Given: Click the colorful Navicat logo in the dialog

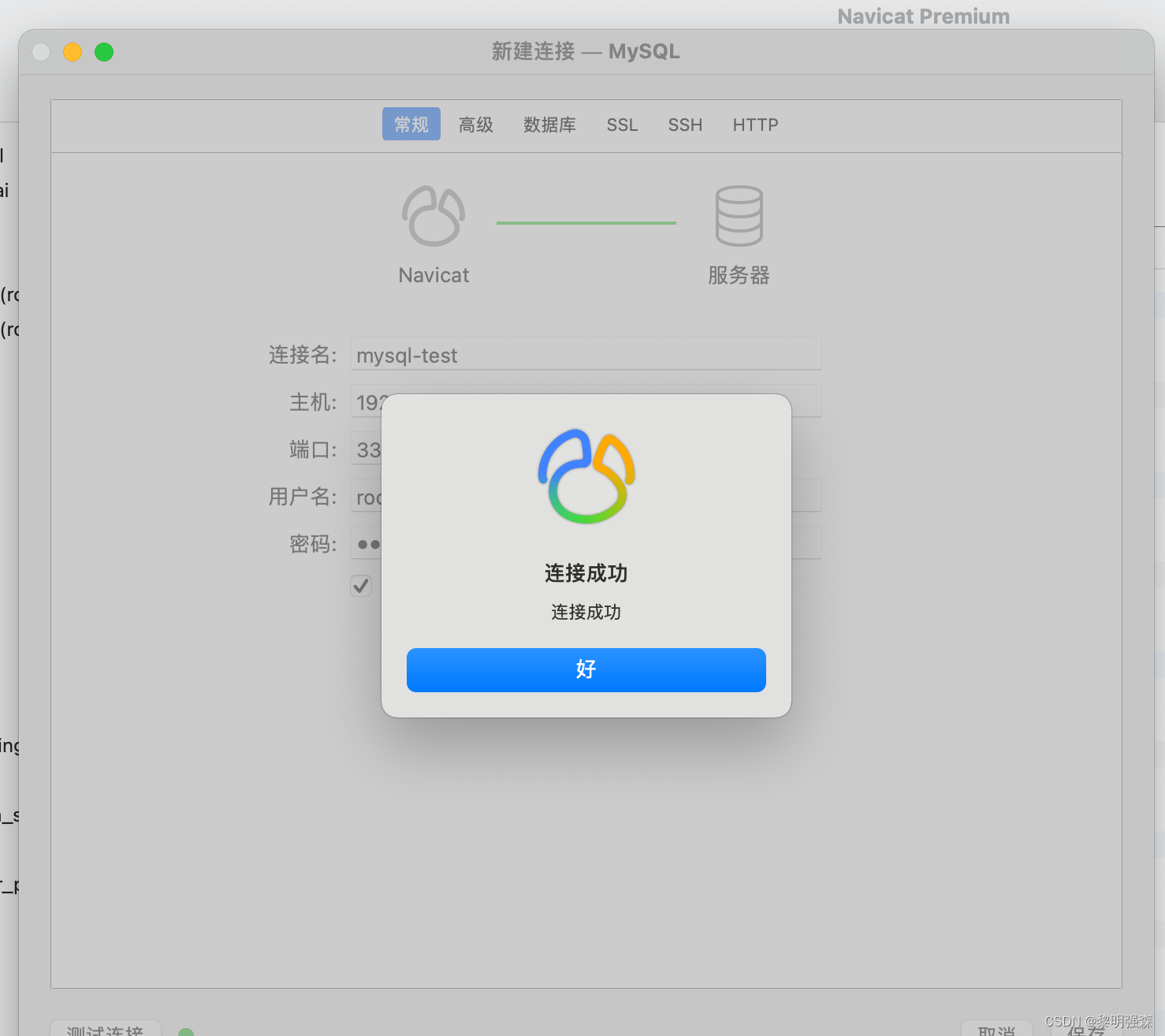Looking at the screenshot, I should click(x=586, y=476).
